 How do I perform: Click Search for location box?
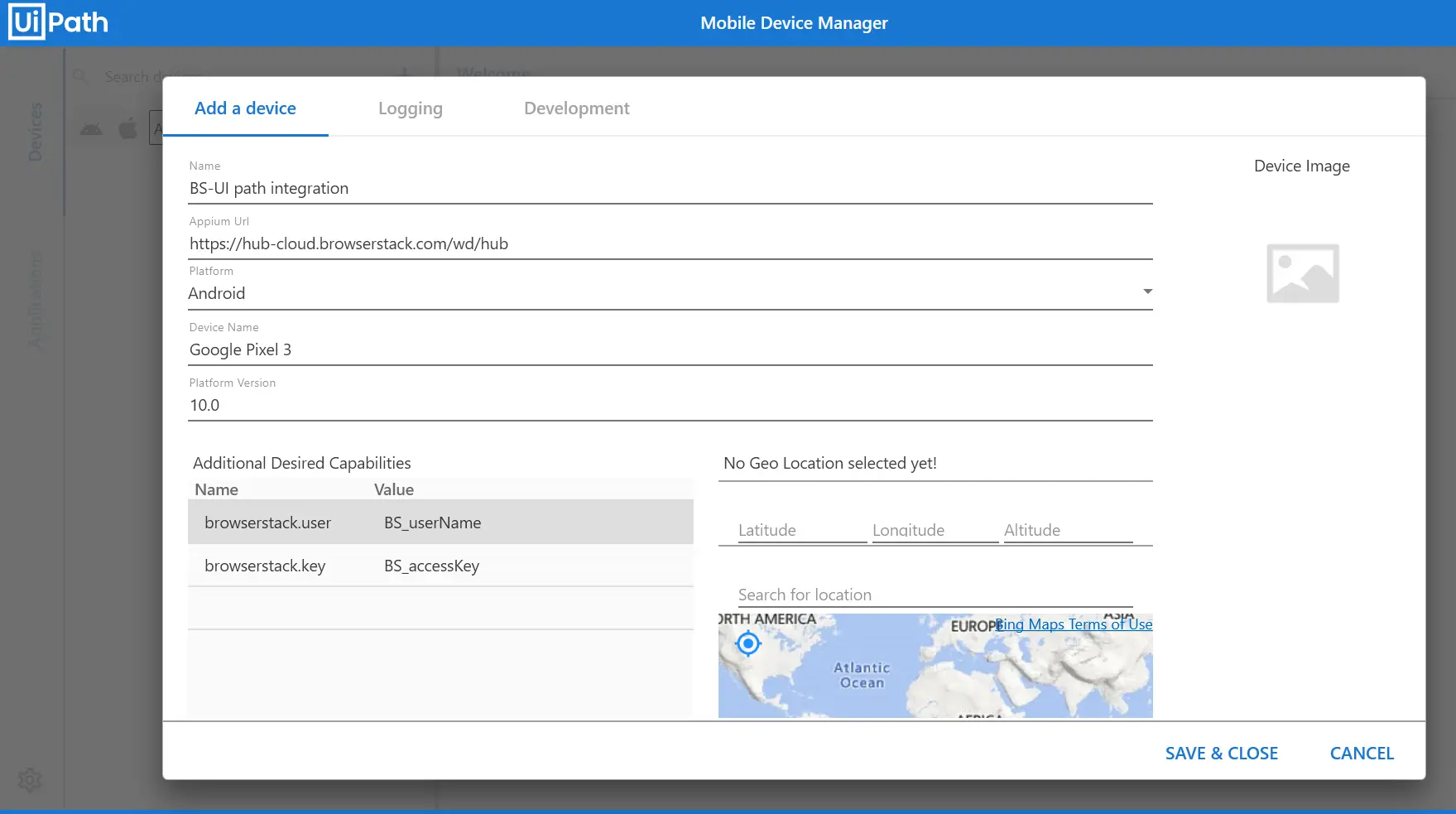(x=934, y=595)
